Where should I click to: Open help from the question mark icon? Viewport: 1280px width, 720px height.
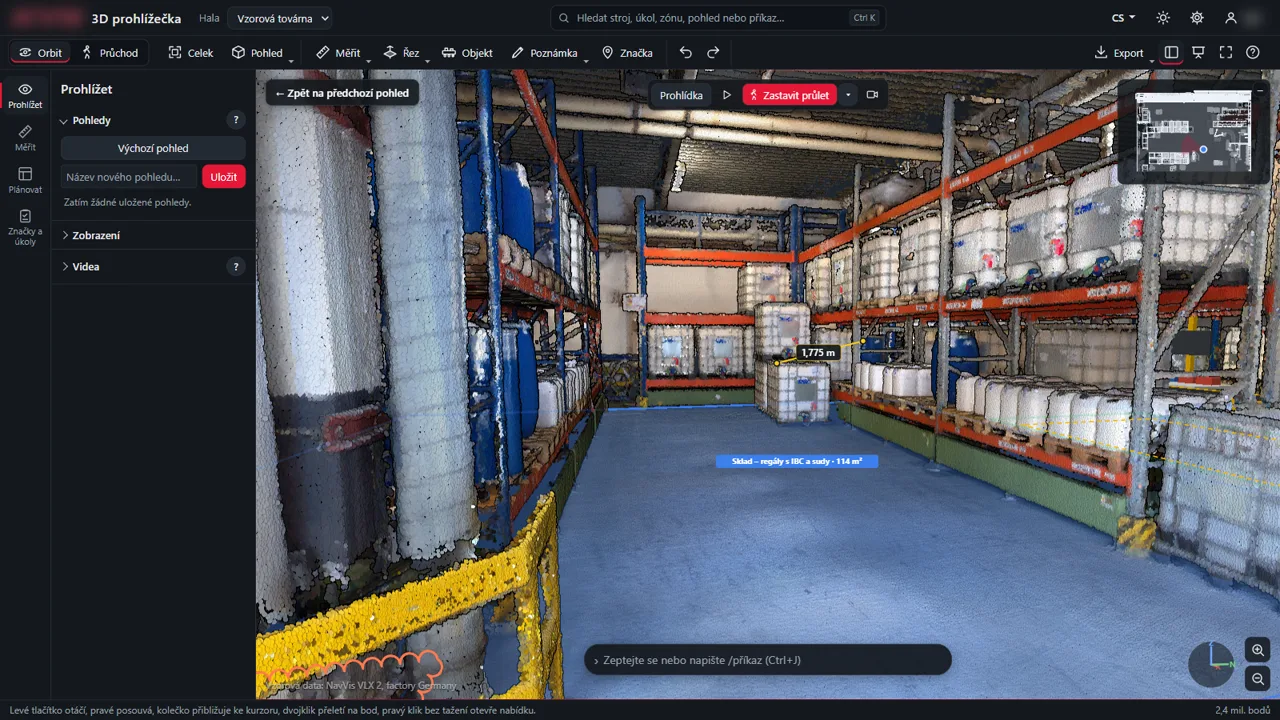point(1253,53)
